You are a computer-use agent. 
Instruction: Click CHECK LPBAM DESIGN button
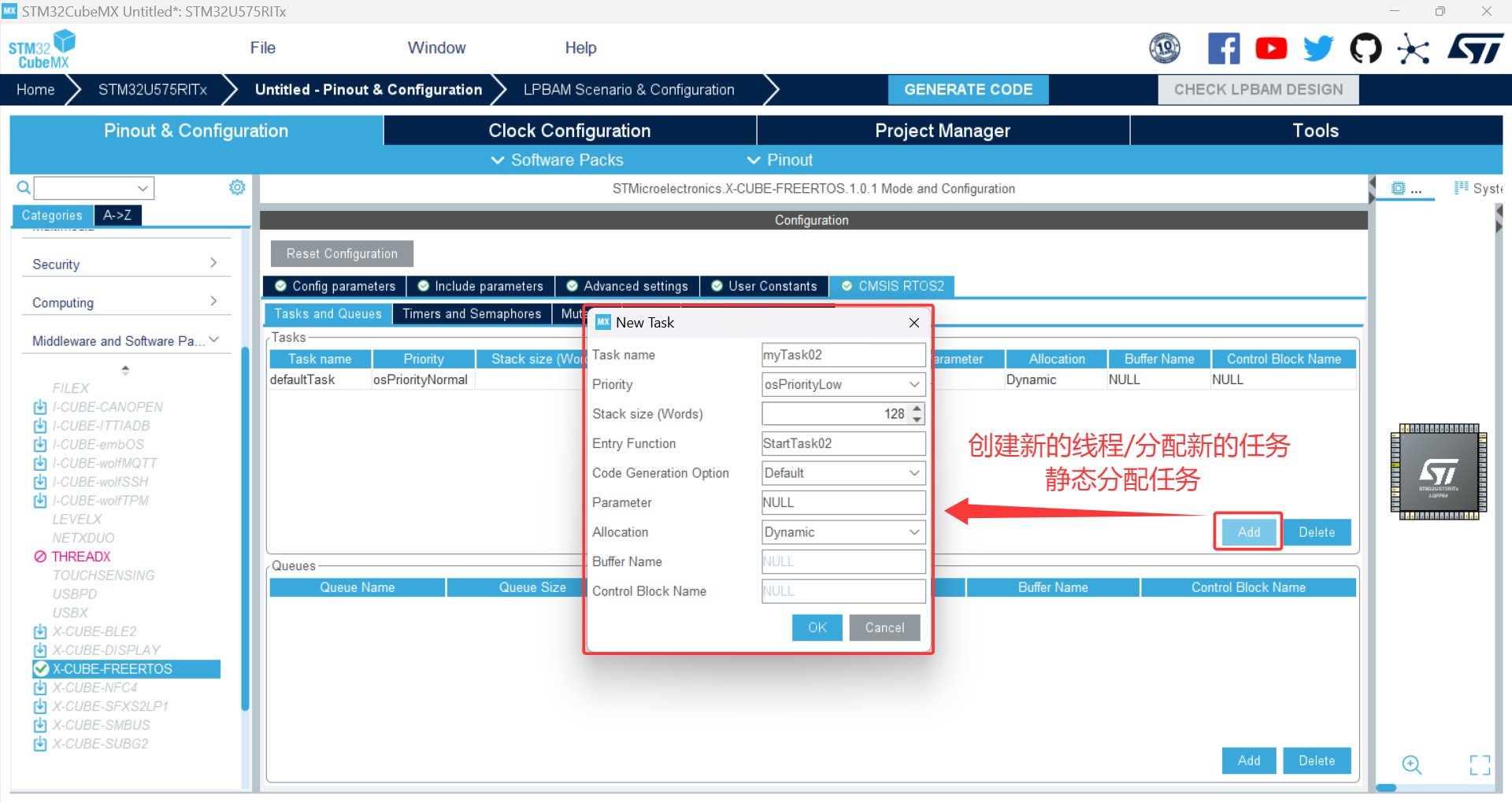(x=1258, y=90)
